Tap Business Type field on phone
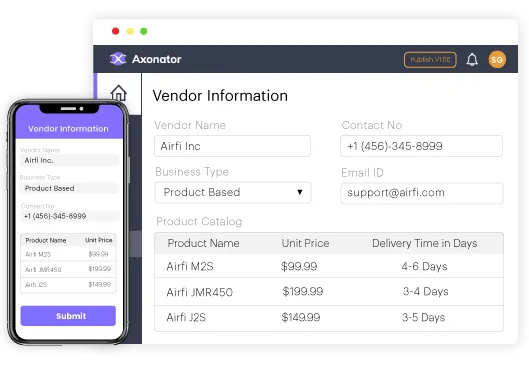This screenshot has height=369, width=529. [x=70, y=188]
